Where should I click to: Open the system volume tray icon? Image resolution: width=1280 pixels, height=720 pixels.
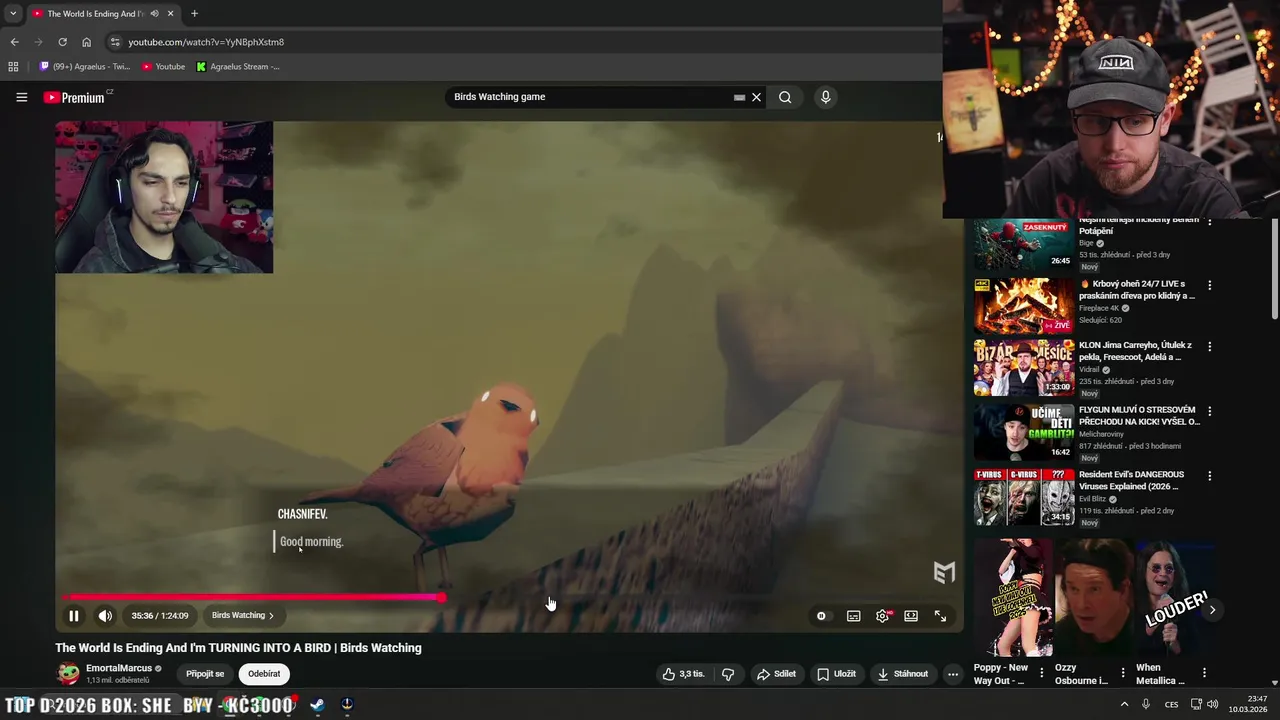pos(1212,704)
